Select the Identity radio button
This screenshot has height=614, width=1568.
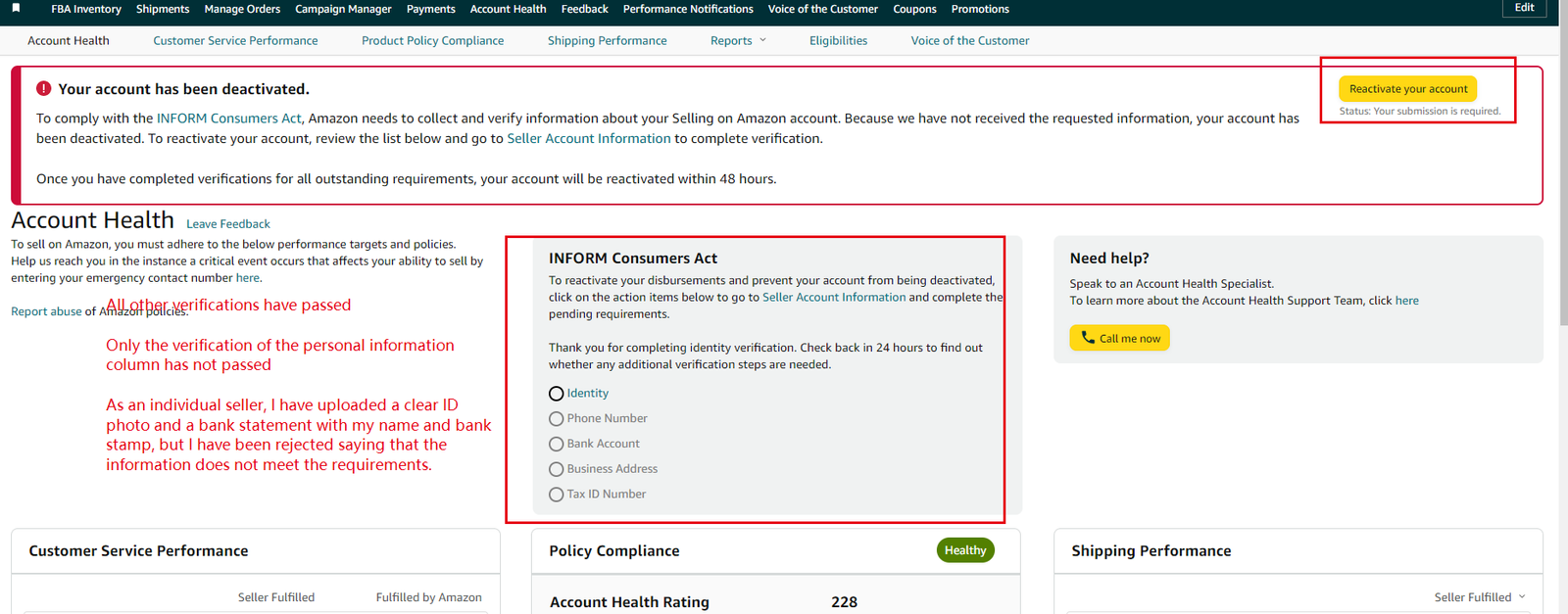(557, 394)
